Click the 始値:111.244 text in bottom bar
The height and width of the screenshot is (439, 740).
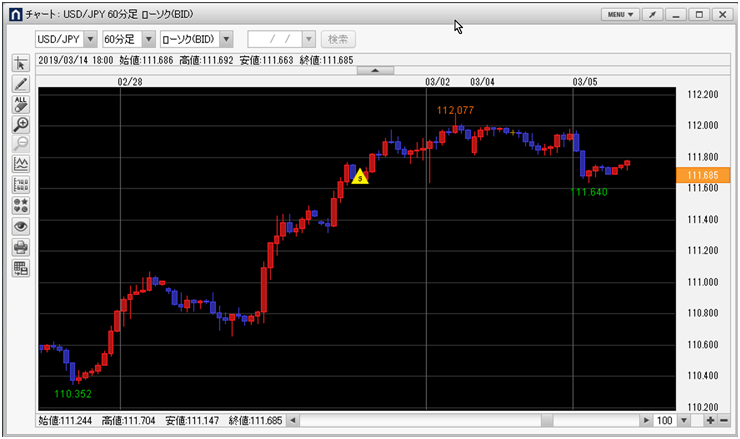click(65, 421)
